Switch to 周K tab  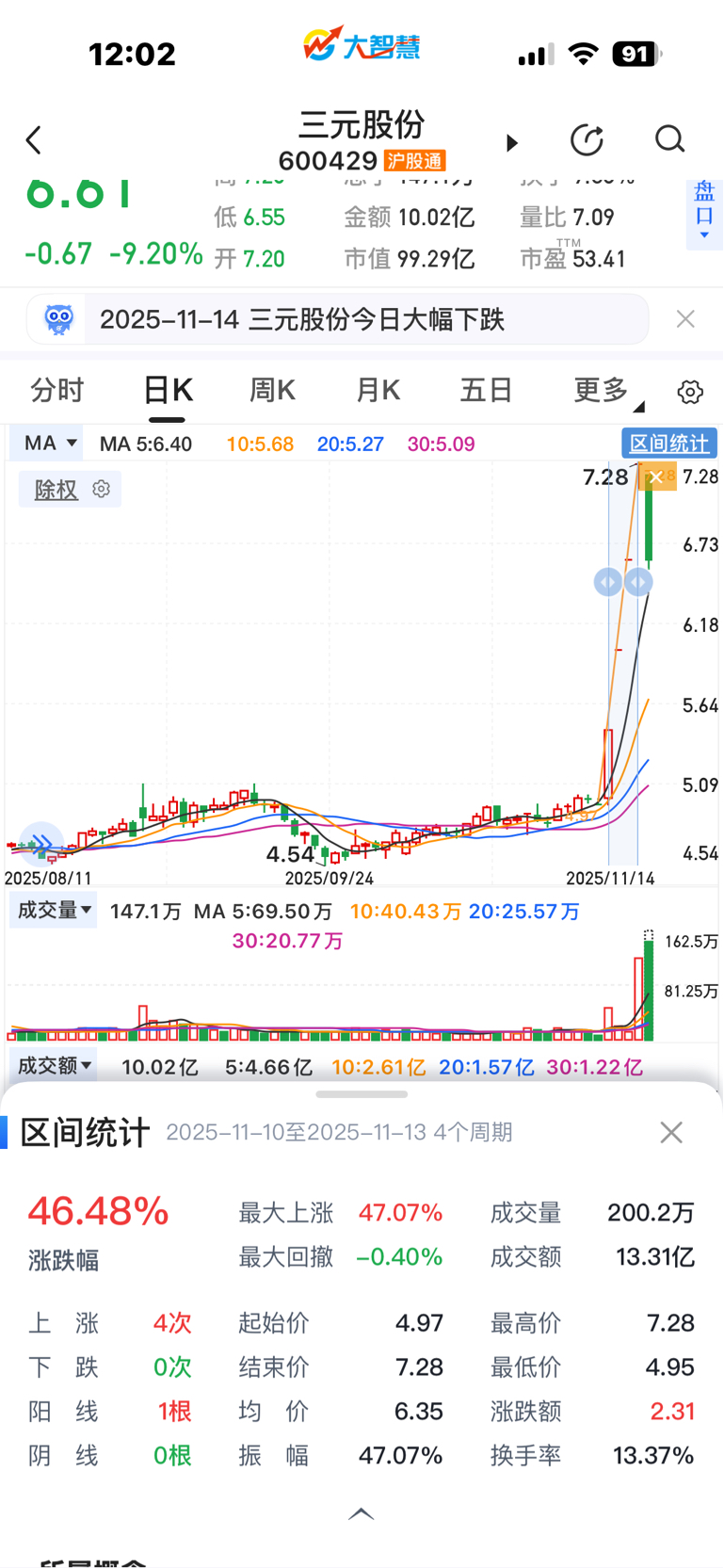pyautogui.click(x=272, y=390)
